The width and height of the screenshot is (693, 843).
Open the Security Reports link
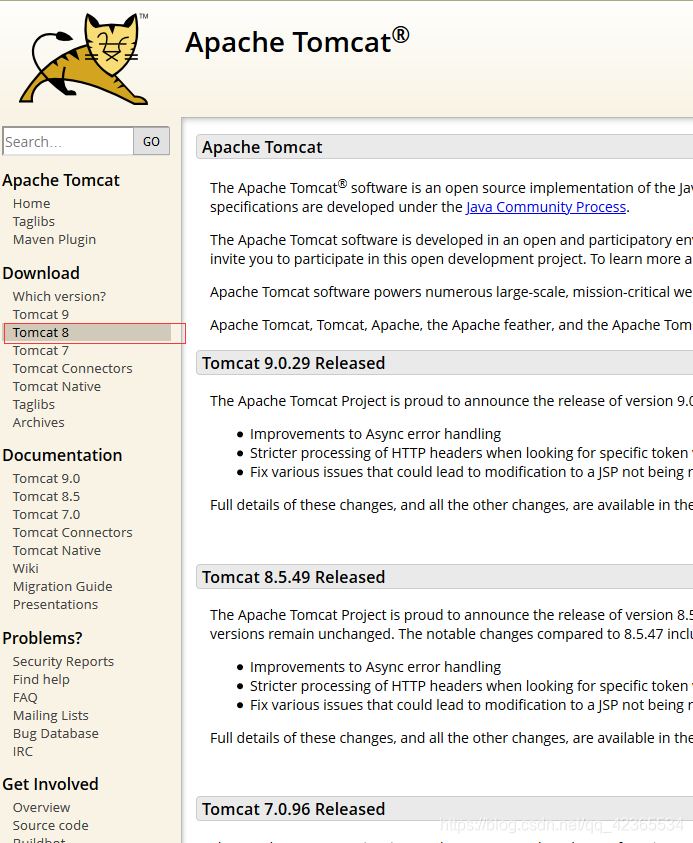coord(63,662)
